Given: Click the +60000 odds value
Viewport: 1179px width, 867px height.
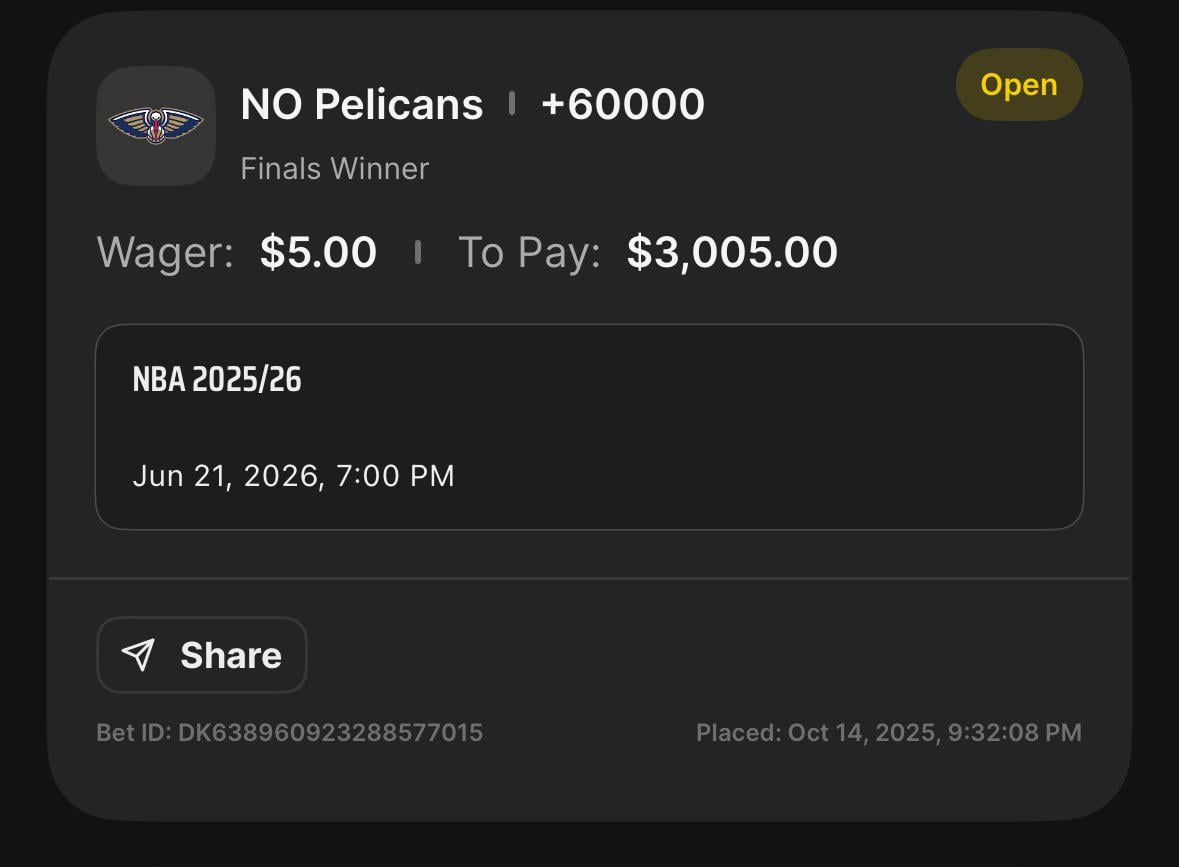Looking at the screenshot, I should tap(622, 104).
